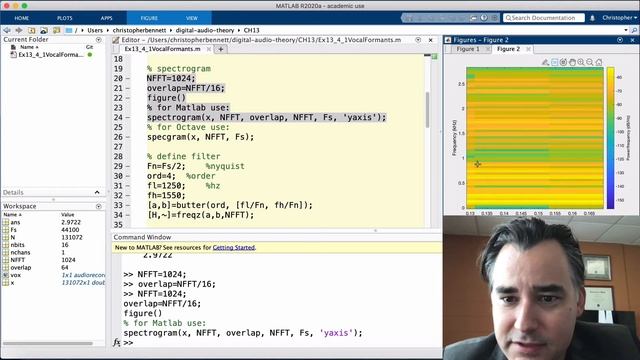The image size is (640, 360).
Task: Expand breadcrumb arrow before CH13
Action: coord(239,30)
